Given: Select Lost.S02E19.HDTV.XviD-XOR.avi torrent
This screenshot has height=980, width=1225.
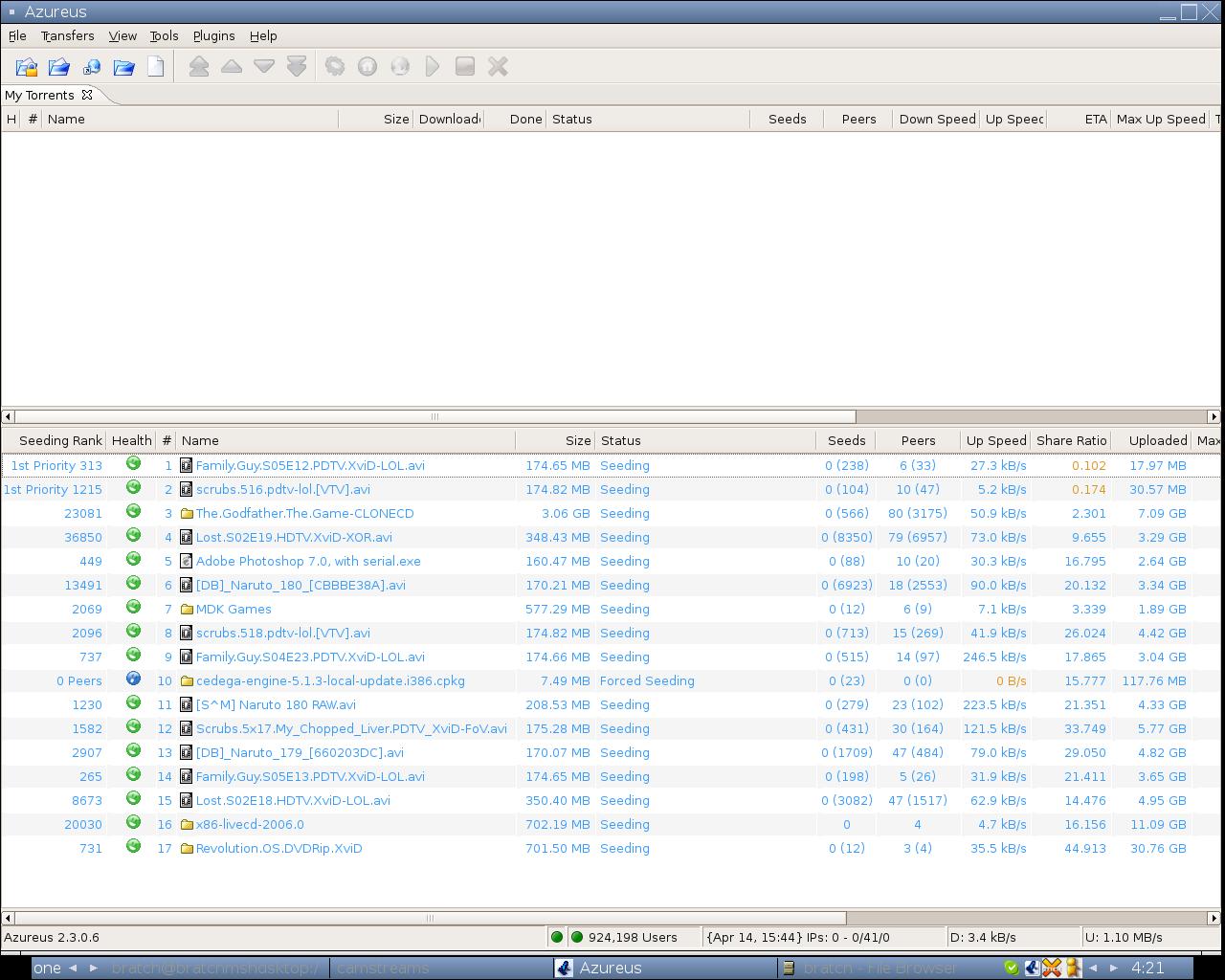Looking at the screenshot, I should tap(294, 537).
